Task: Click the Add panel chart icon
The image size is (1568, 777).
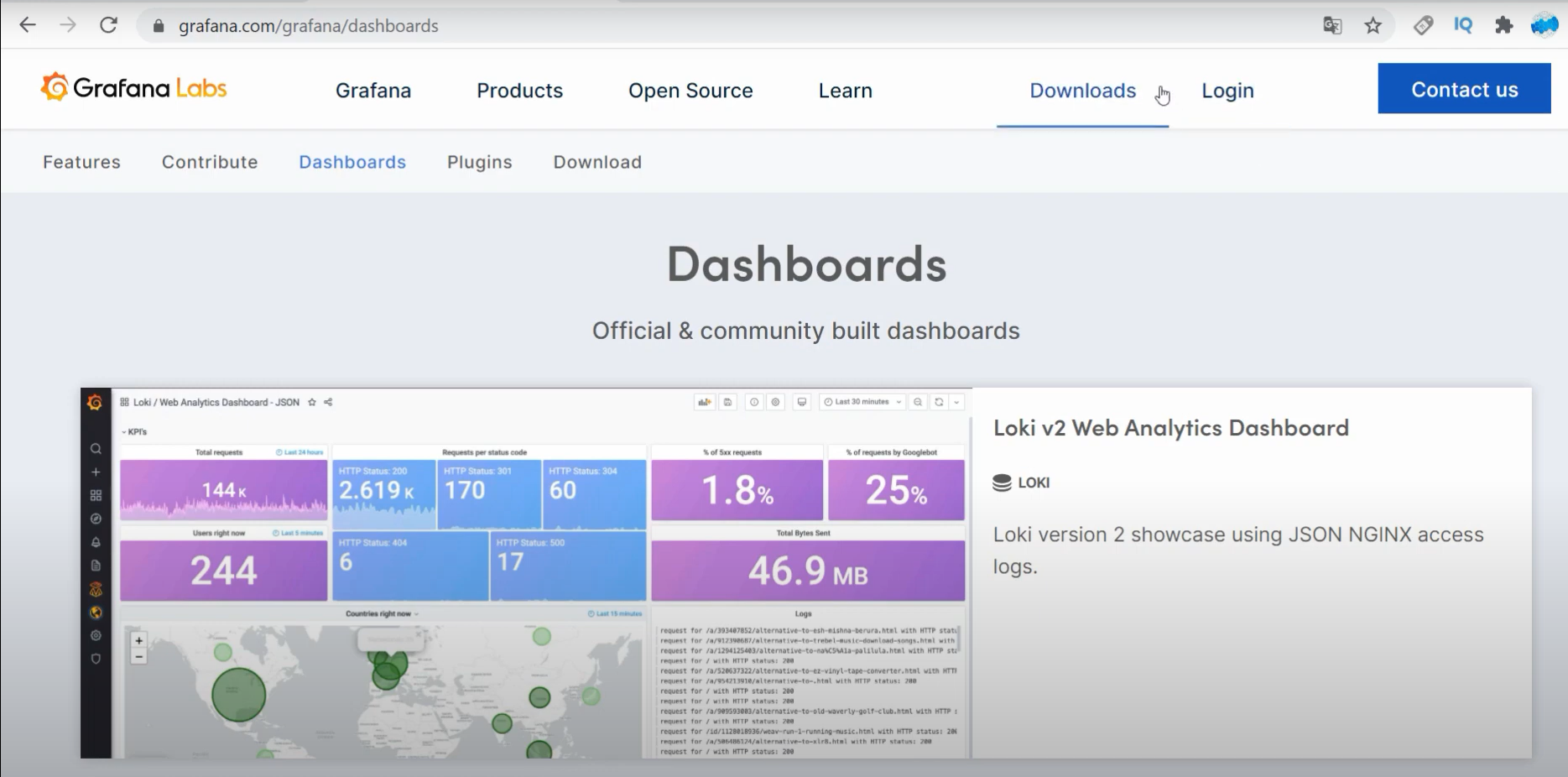Action: (705, 403)
